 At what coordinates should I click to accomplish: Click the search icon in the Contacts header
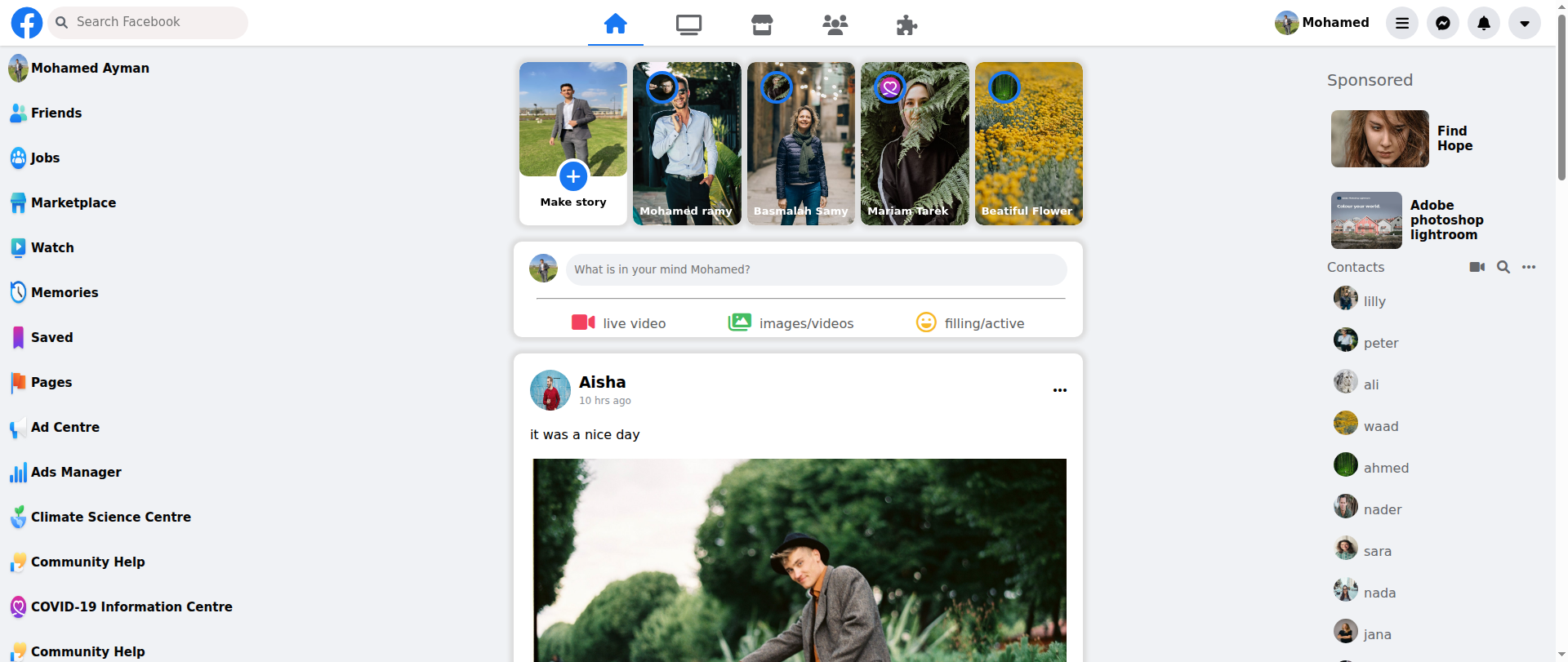1503,267
